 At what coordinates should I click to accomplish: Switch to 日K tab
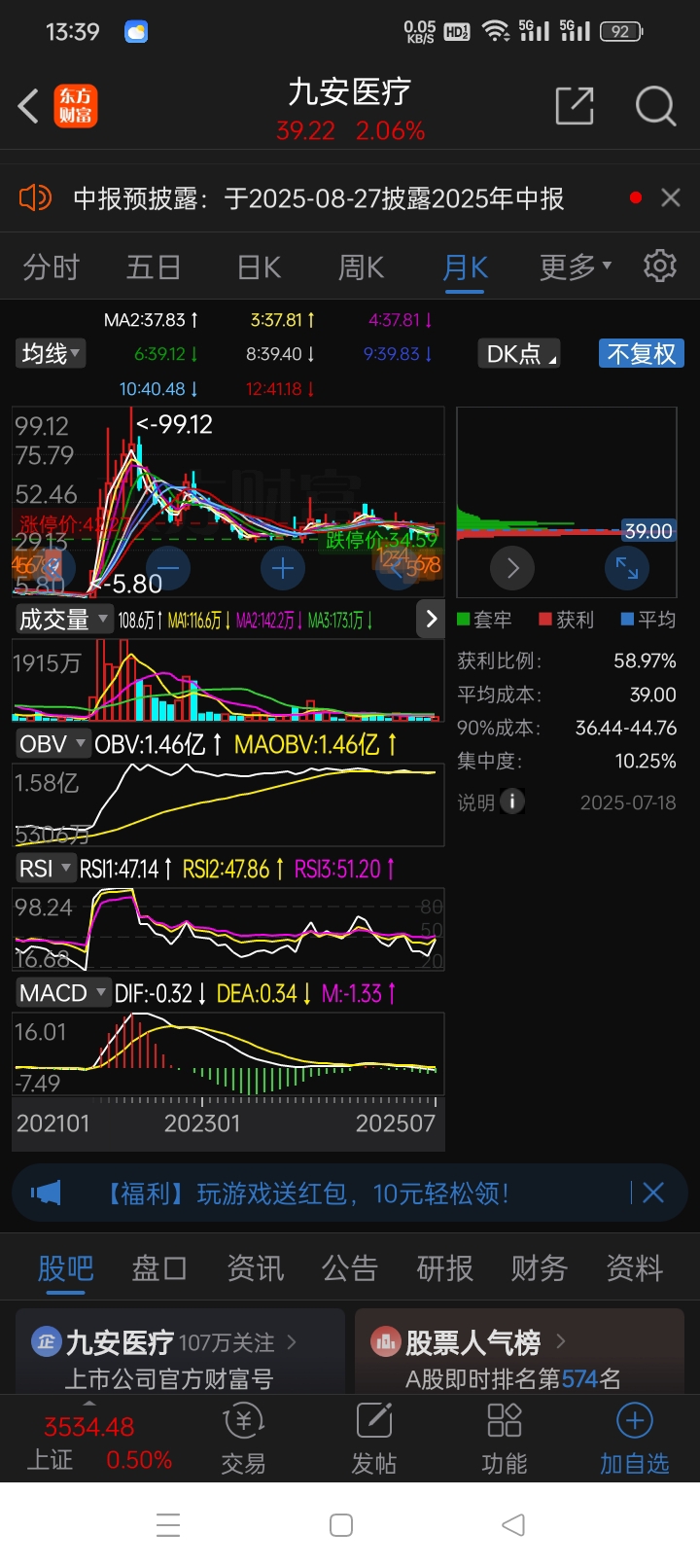point(259,266)
